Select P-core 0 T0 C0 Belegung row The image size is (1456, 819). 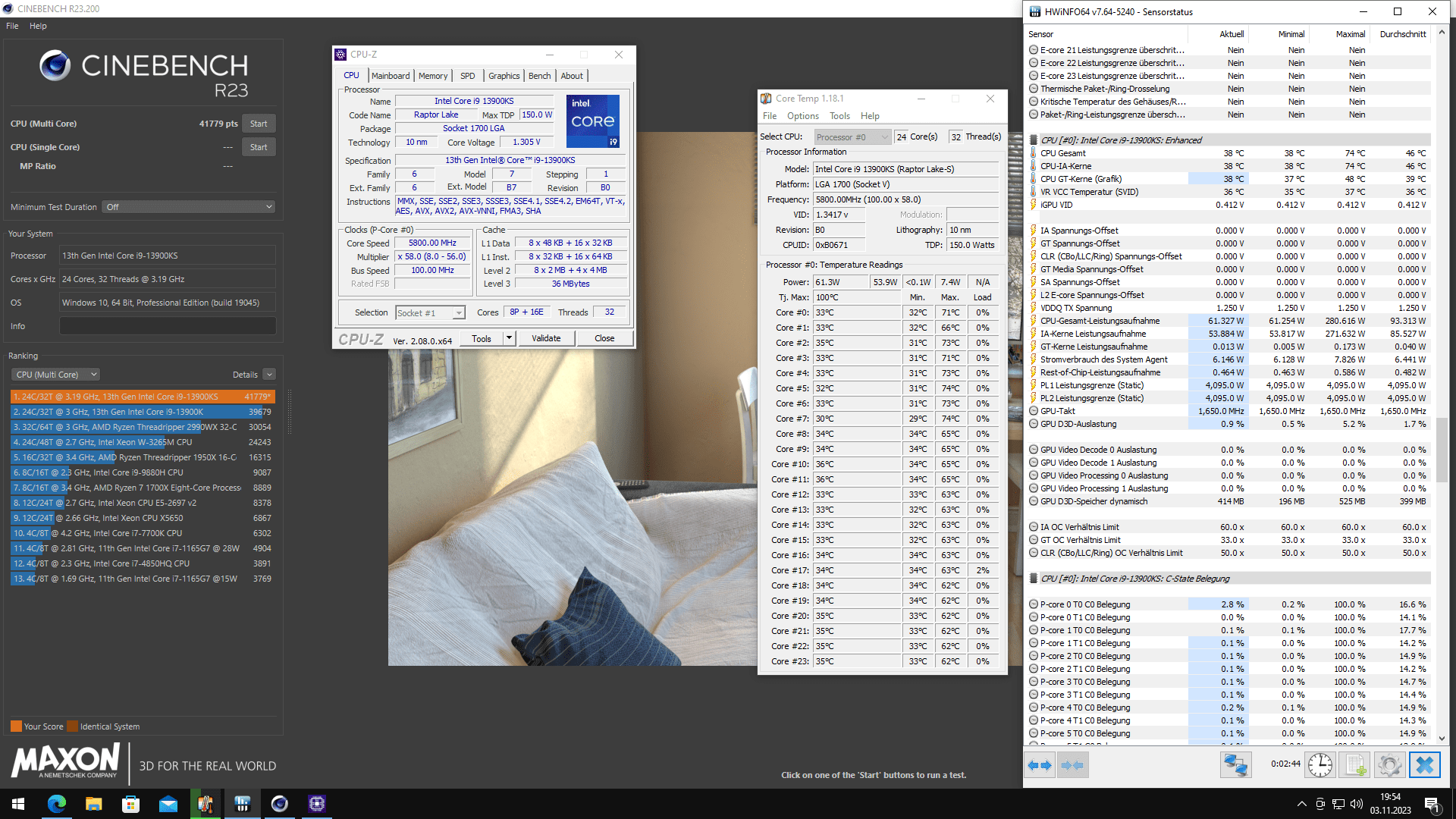coord(1229,604)
